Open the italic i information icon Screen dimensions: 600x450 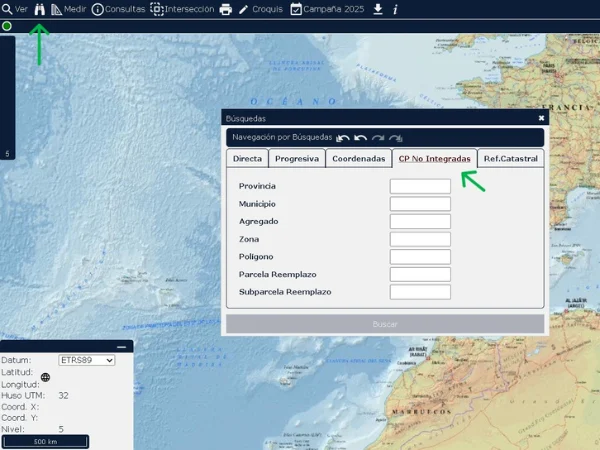(395, 9)
